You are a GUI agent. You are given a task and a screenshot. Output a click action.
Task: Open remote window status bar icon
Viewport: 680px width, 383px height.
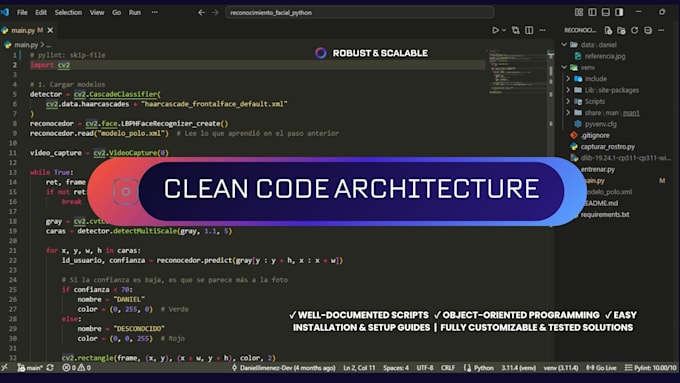point(4,367)
